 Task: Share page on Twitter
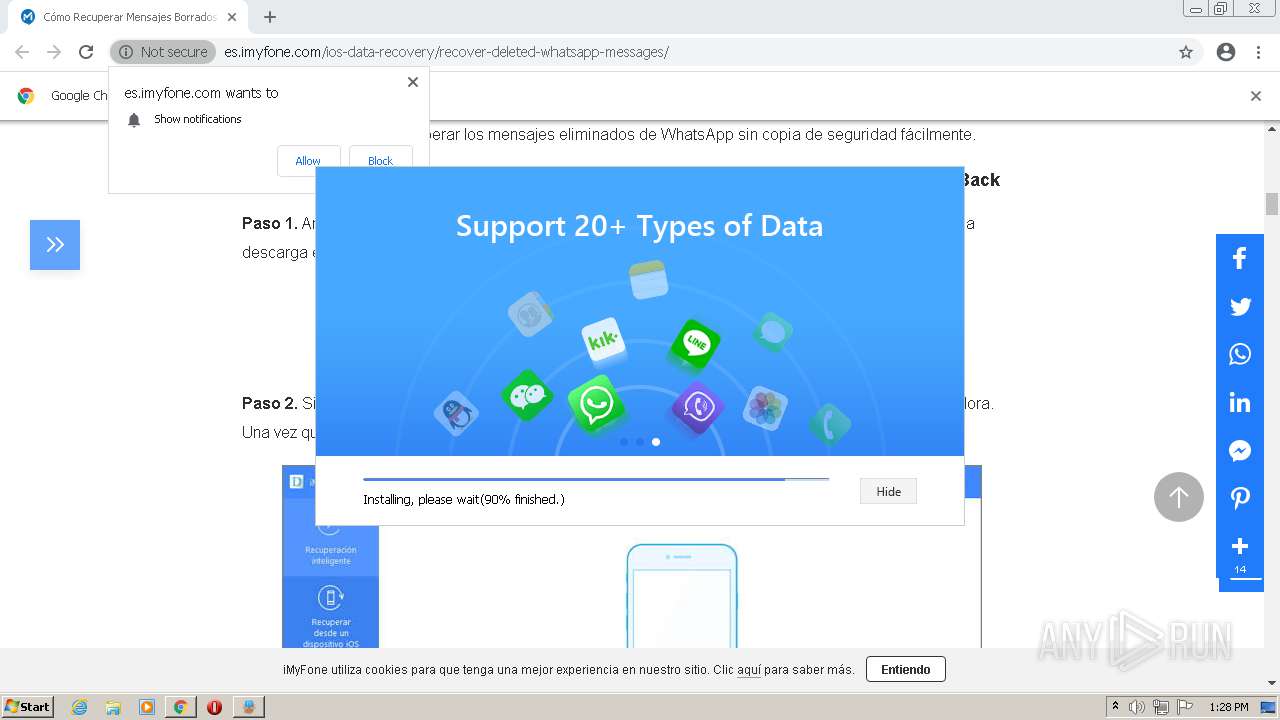pos(1240,306)
